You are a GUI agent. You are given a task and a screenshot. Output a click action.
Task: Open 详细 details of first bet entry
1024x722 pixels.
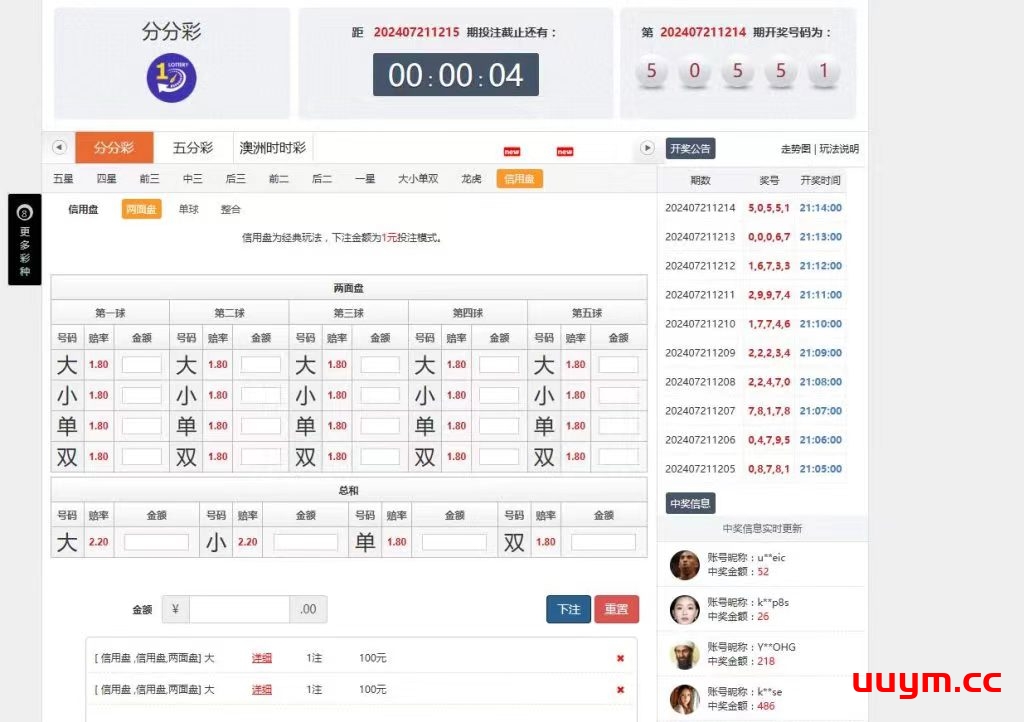[x=262, y=659]
